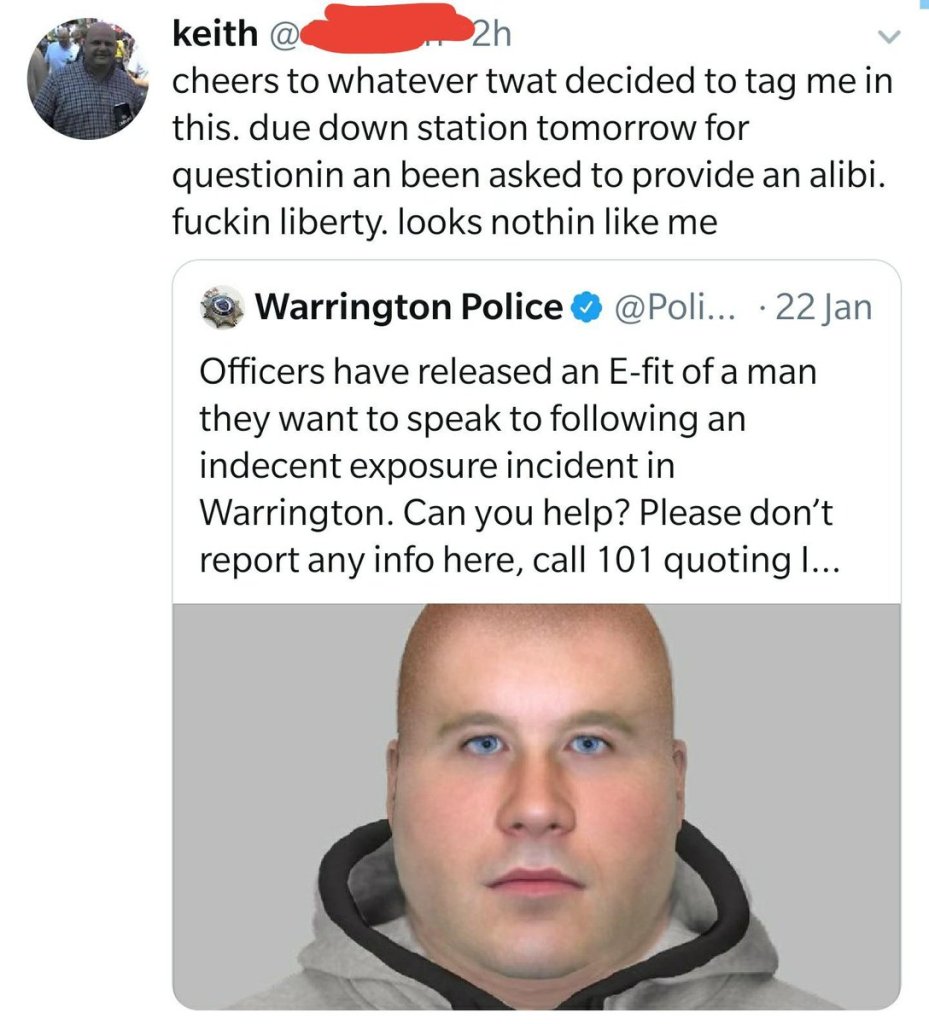Click the @Poli... truncated handle
The height and width of the screenshot is (1024, 929).
pos(674,307)
